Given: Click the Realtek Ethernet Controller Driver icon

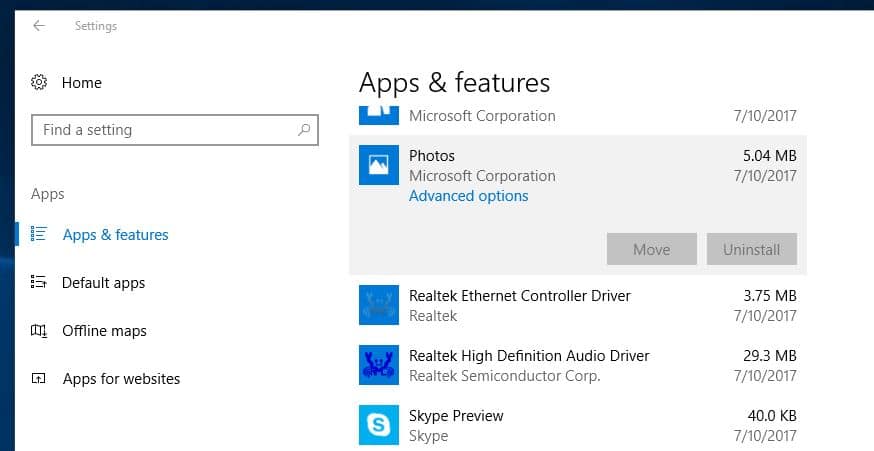Looking at the screenshot, I should pyautogui.click(x=378, y=305).
